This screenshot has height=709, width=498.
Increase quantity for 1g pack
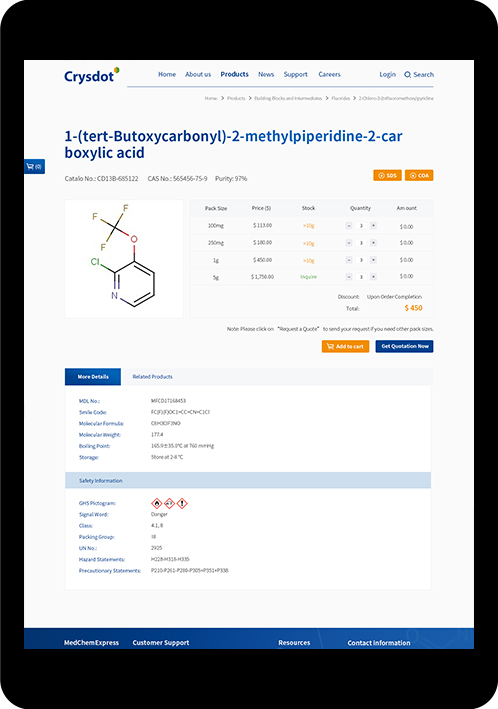click(x=373, y=260)
